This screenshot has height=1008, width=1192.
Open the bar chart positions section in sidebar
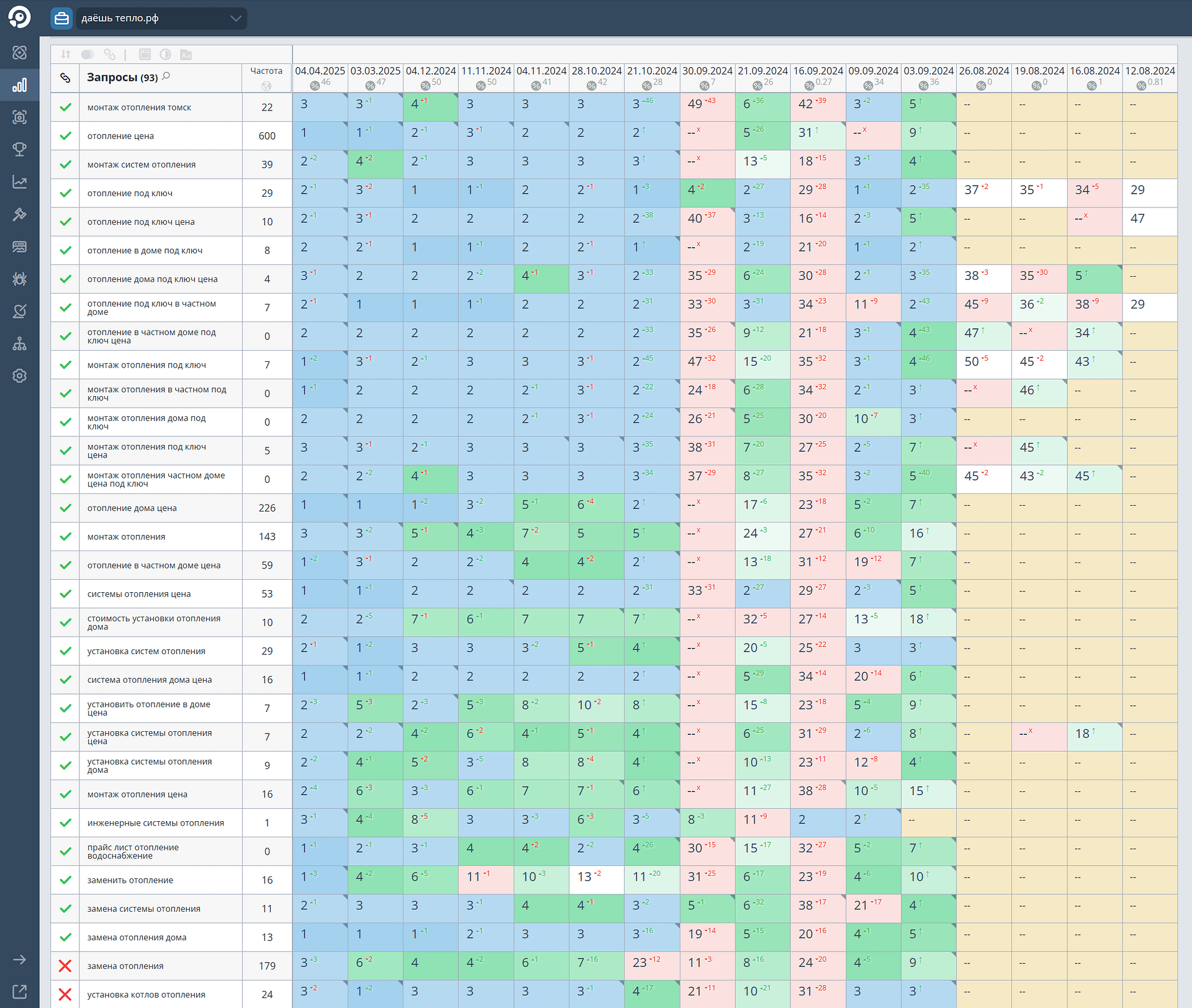click(19, 85)
